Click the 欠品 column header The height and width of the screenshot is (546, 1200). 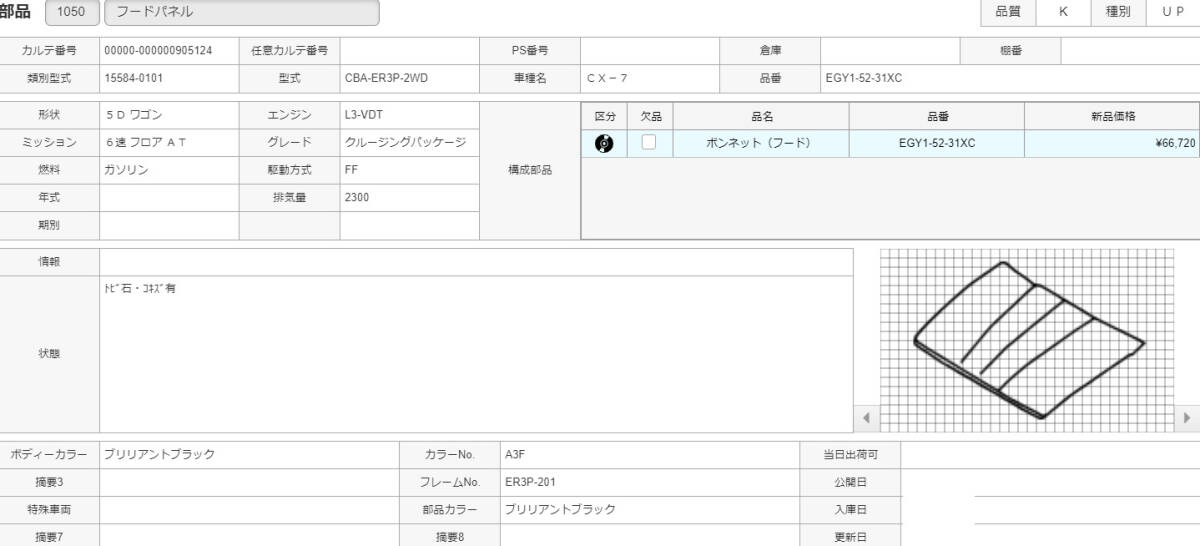651,116
